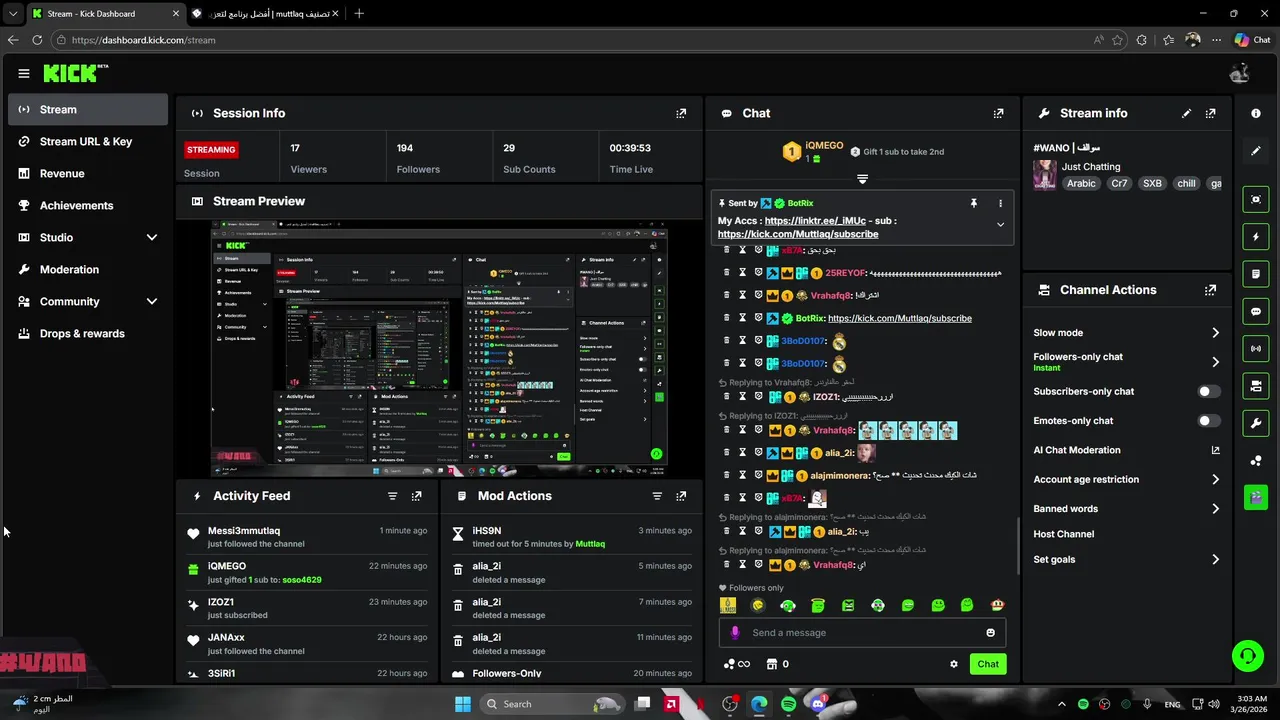Open Spotify from the taskbar
Screen dimensions: 1280x720
(x=789, y=704)
